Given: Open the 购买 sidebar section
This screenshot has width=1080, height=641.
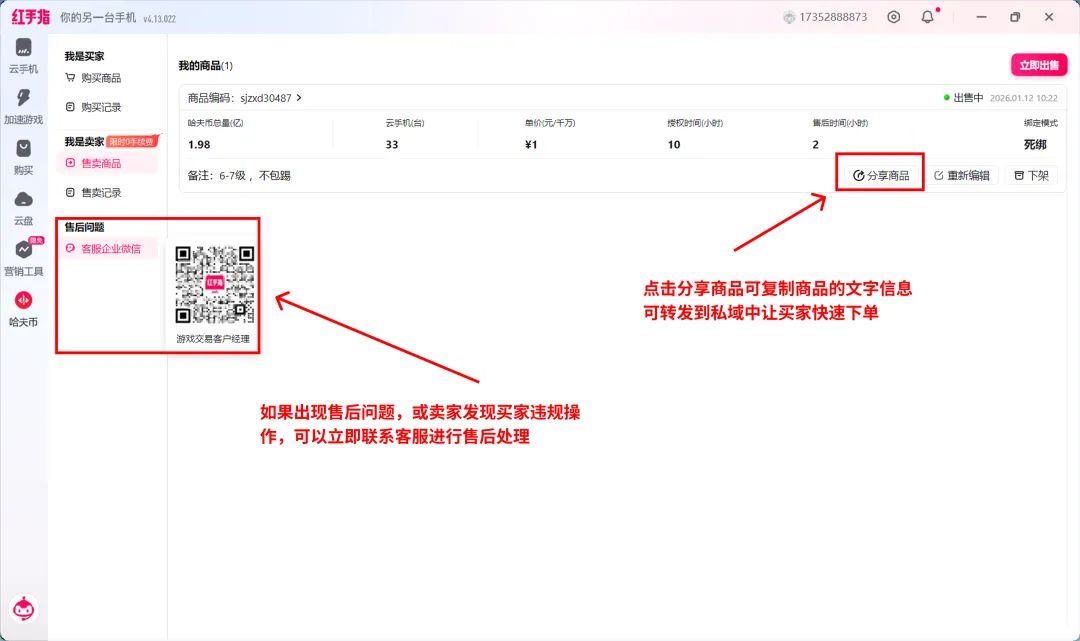Looking at the screenshot, I should point(23,158).
